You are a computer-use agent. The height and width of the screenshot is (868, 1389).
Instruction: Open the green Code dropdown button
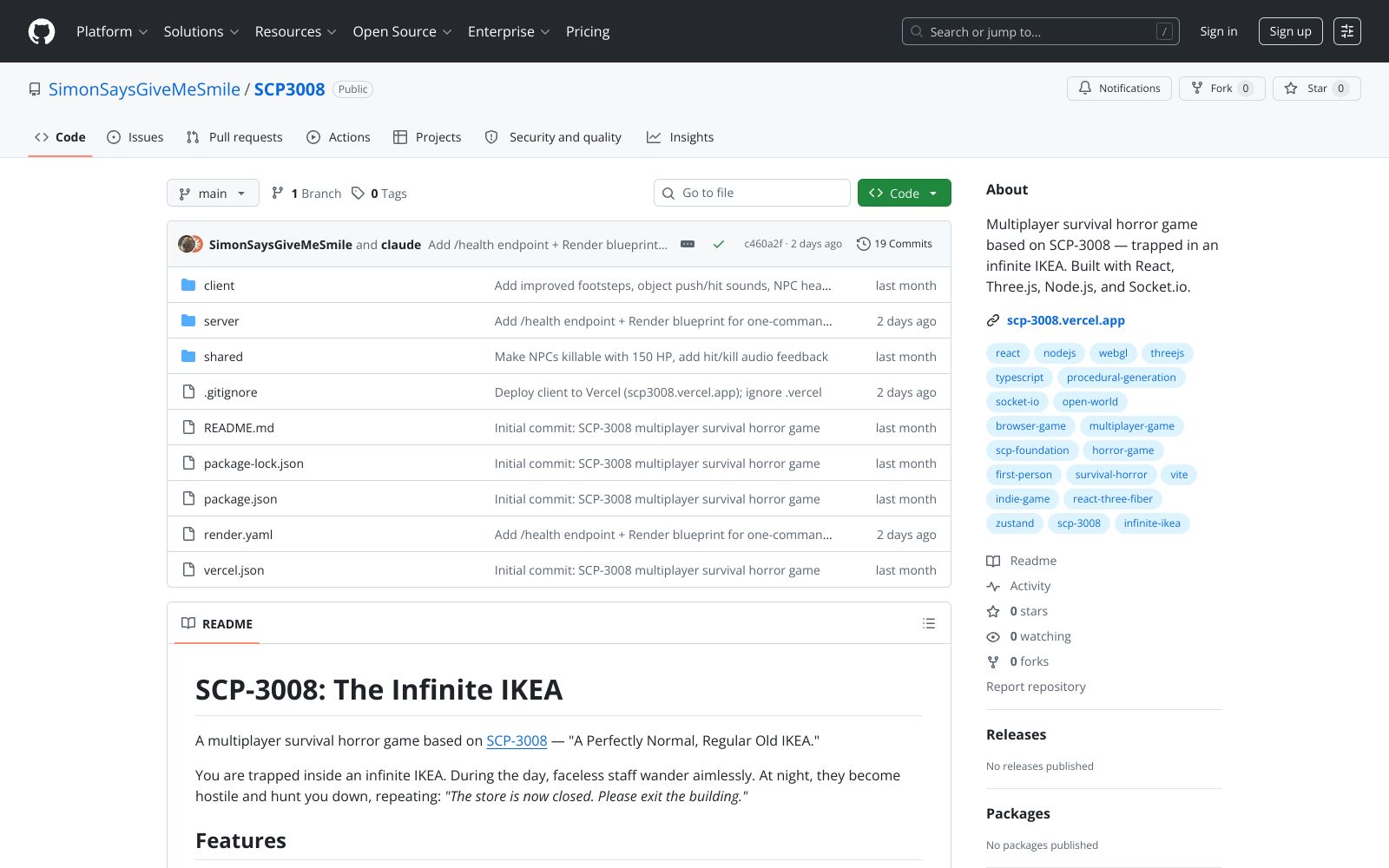(905, 193)
